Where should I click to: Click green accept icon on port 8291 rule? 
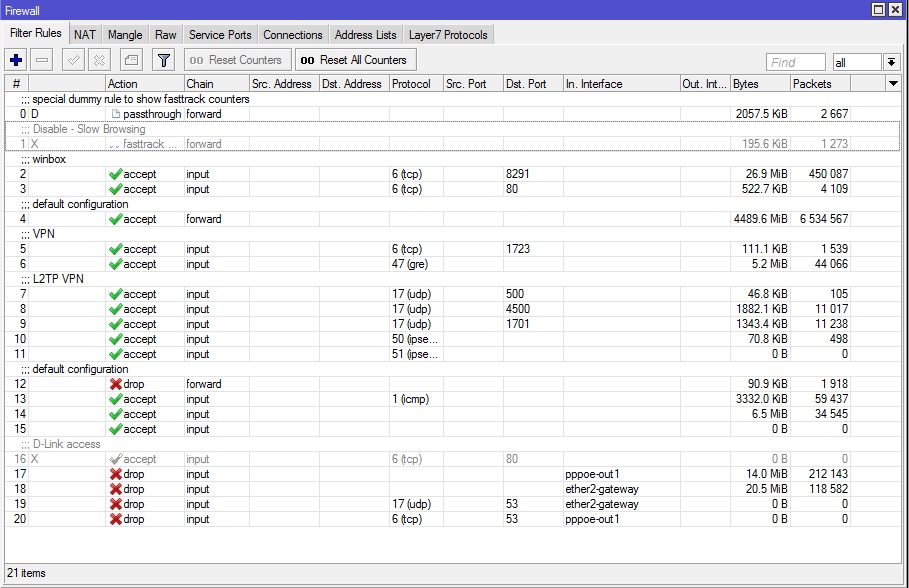tap(116, 174)
